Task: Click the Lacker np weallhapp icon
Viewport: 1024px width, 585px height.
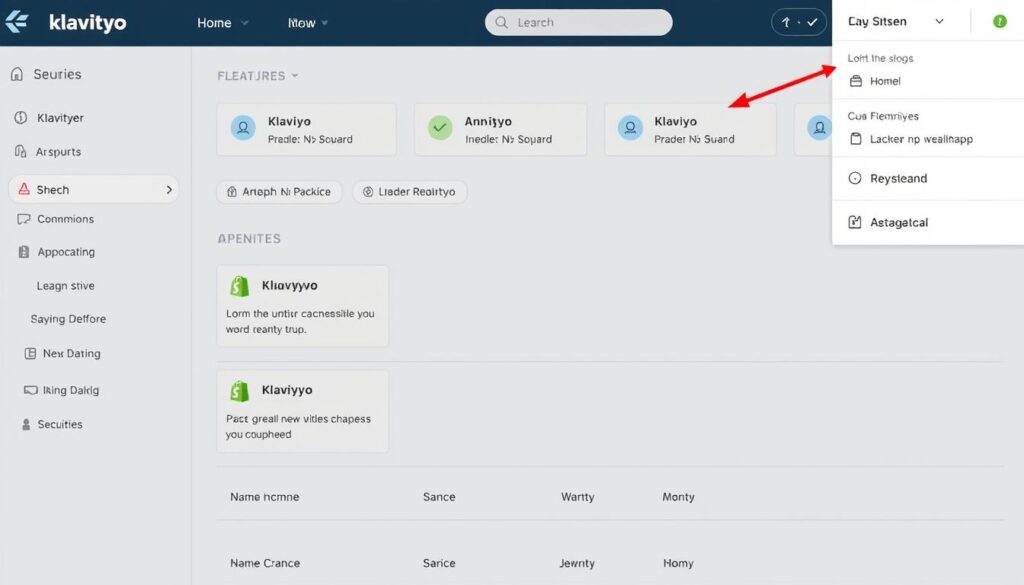Action: tap(856, 138)
